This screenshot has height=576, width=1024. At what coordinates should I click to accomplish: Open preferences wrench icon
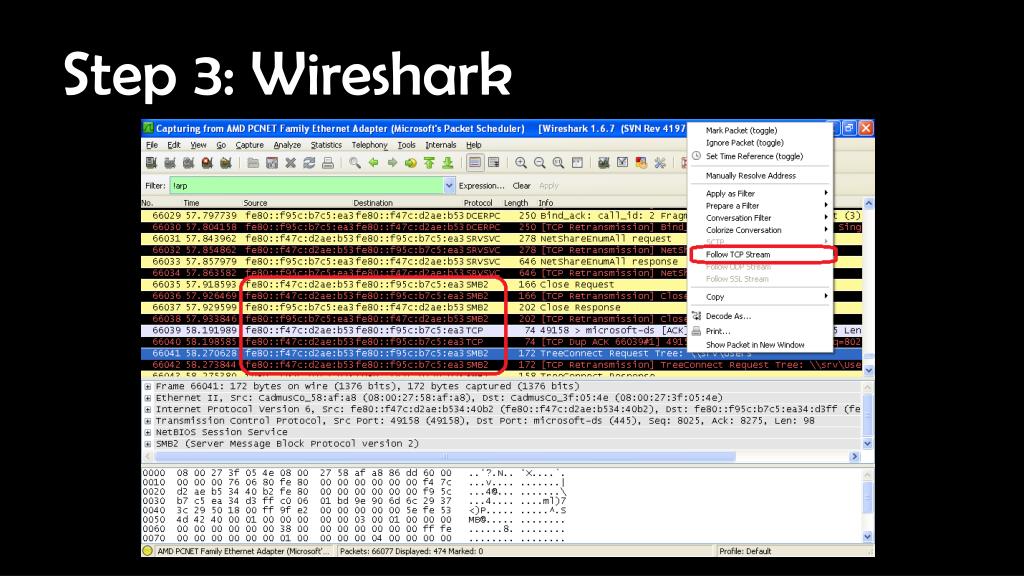pyautogui.click(x=660, y=163)
